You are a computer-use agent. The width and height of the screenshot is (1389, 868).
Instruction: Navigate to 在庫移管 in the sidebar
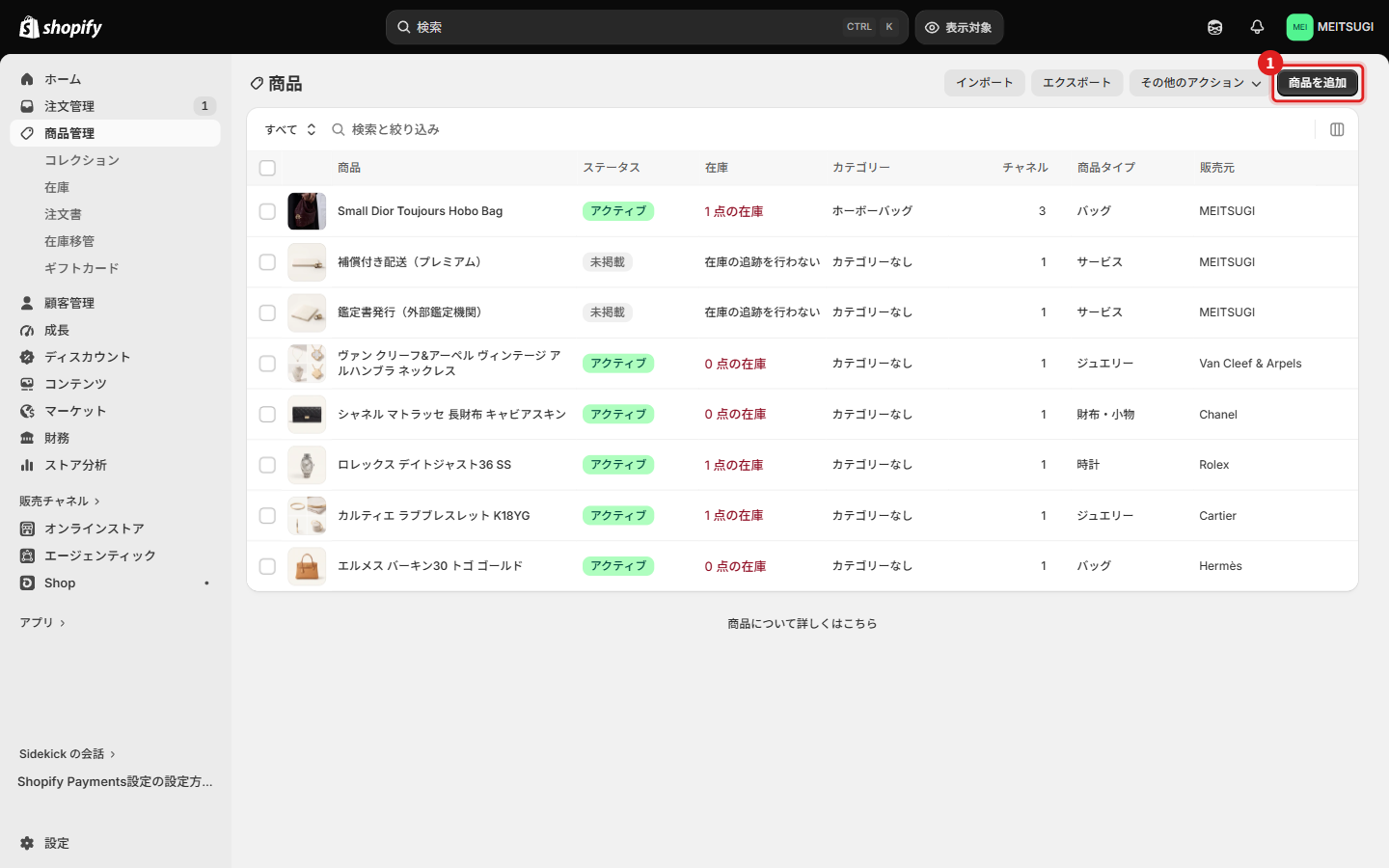69,241
